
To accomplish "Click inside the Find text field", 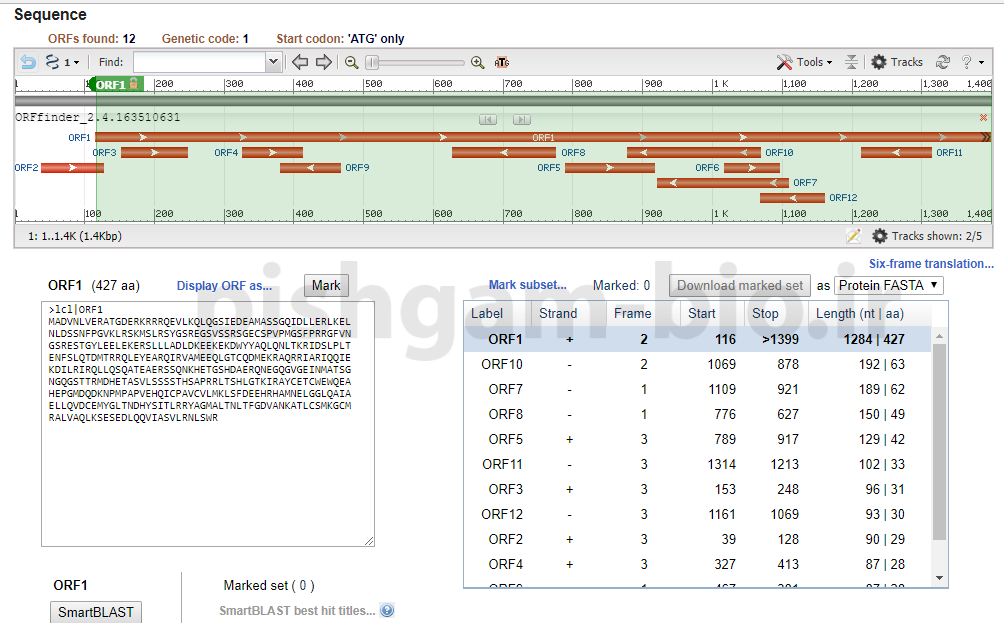I will click(199, 62).
